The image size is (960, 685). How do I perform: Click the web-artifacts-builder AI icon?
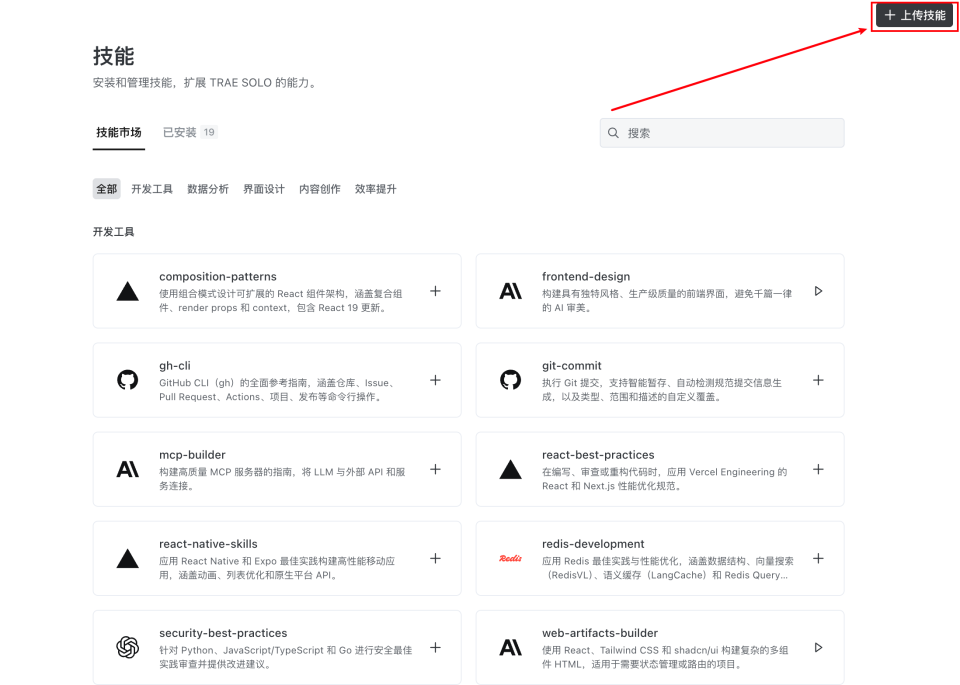510,647
